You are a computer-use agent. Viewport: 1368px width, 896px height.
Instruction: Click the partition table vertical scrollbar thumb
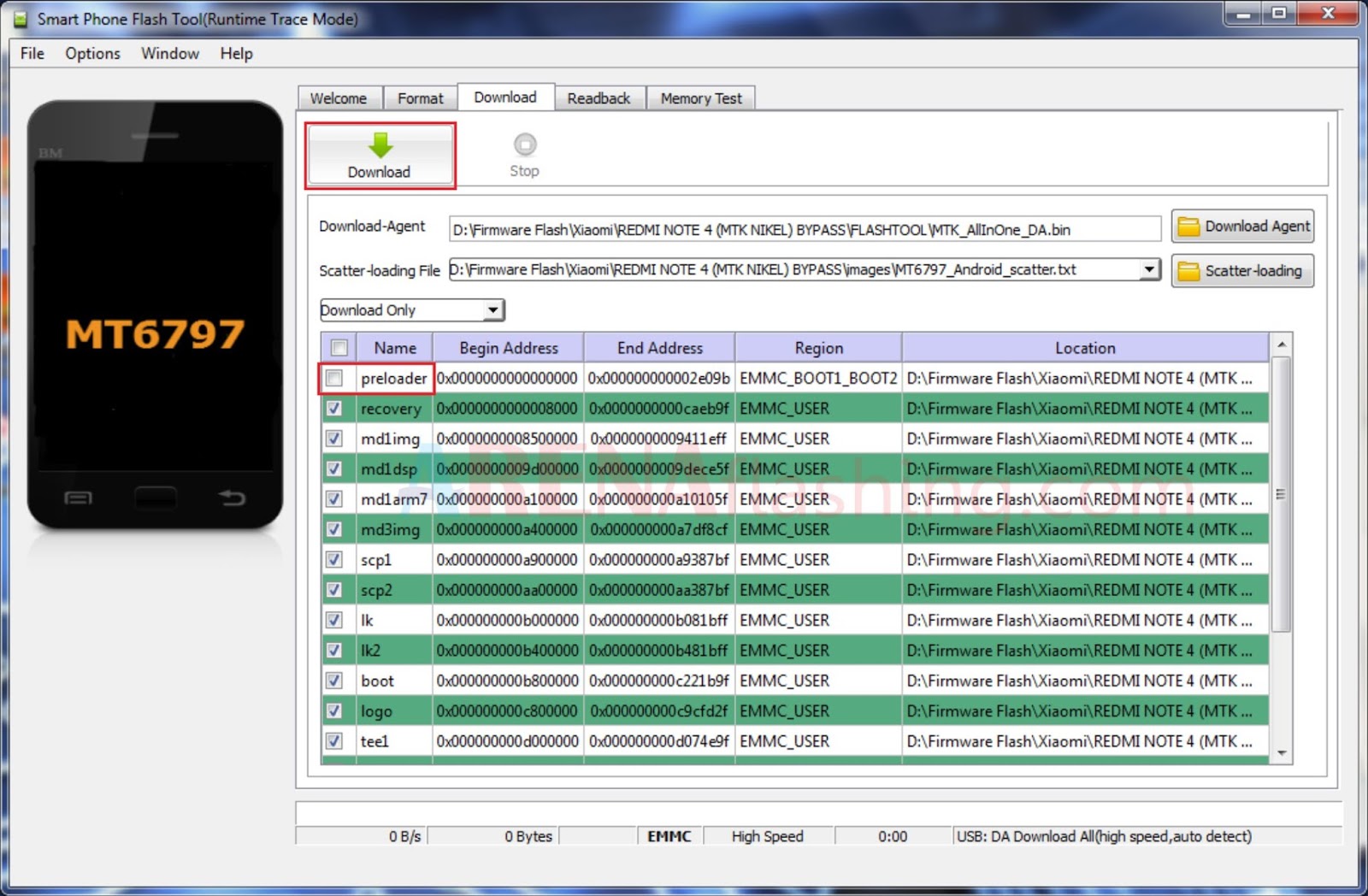1281,494
